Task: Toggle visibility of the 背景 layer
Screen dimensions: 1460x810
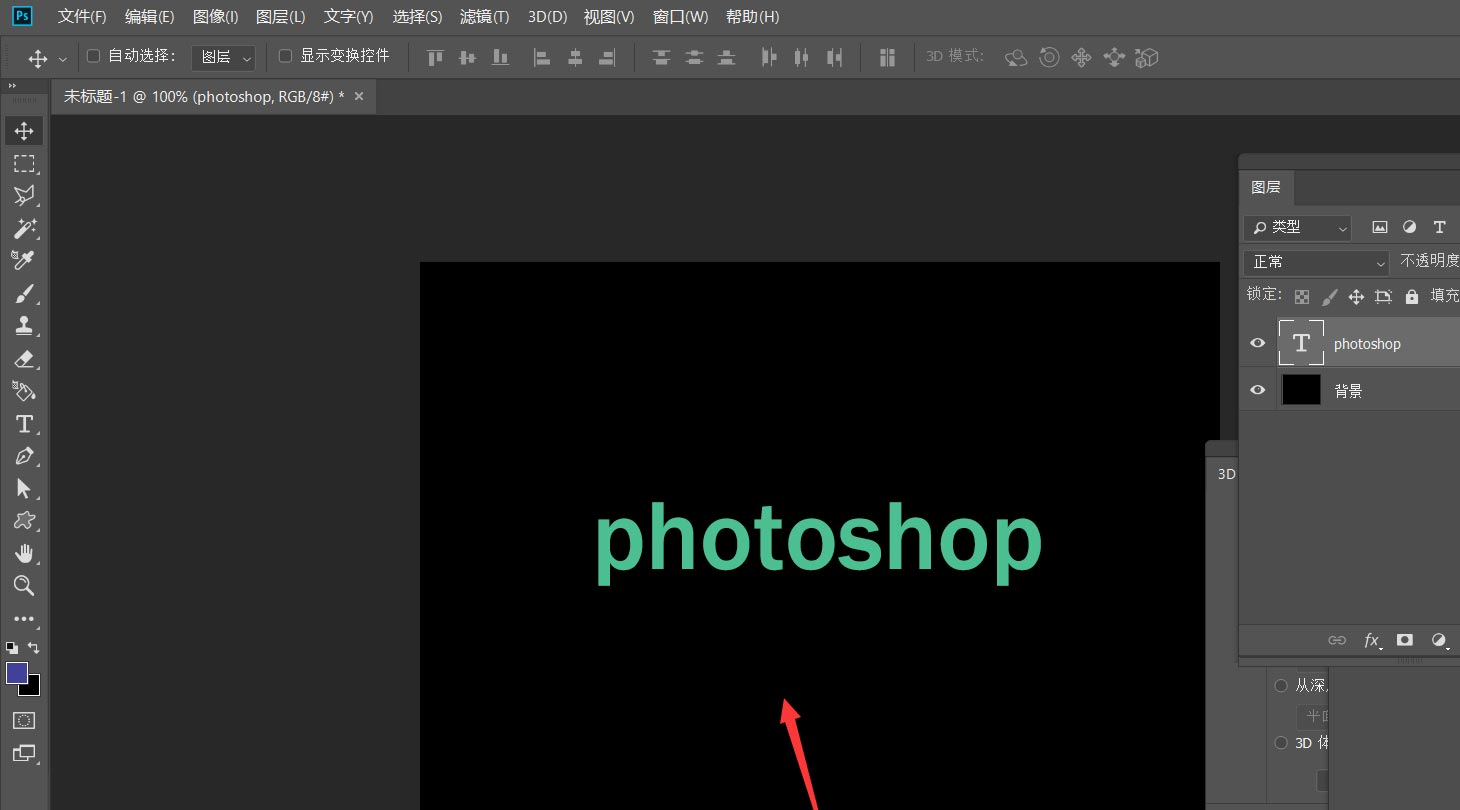Action: click(1257, 390)
